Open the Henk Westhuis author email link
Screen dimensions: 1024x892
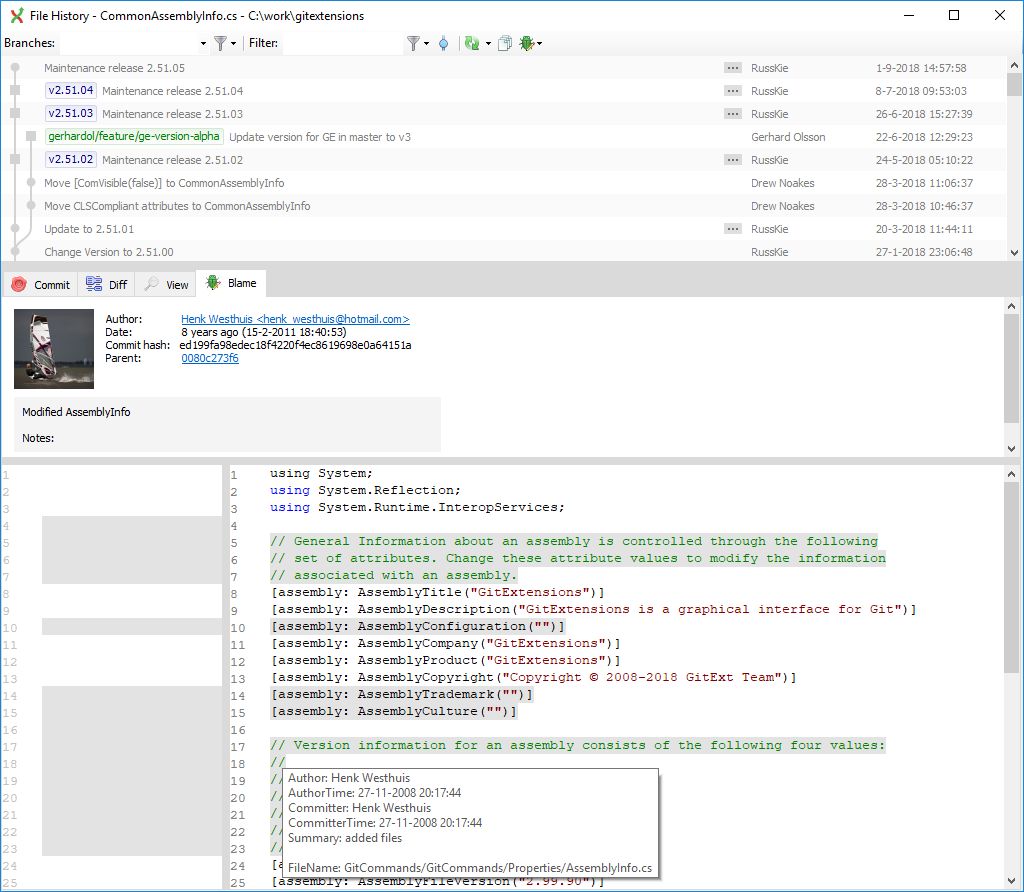(x=295, y=319)
